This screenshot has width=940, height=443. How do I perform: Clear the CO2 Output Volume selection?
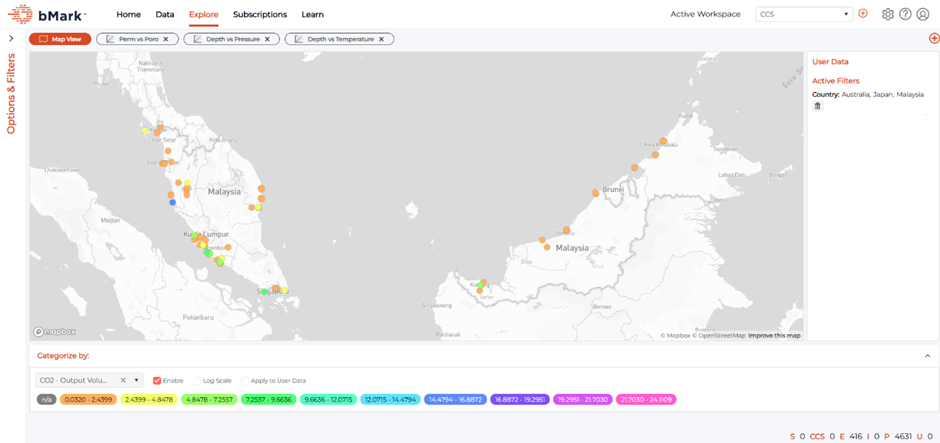[123, 380]
